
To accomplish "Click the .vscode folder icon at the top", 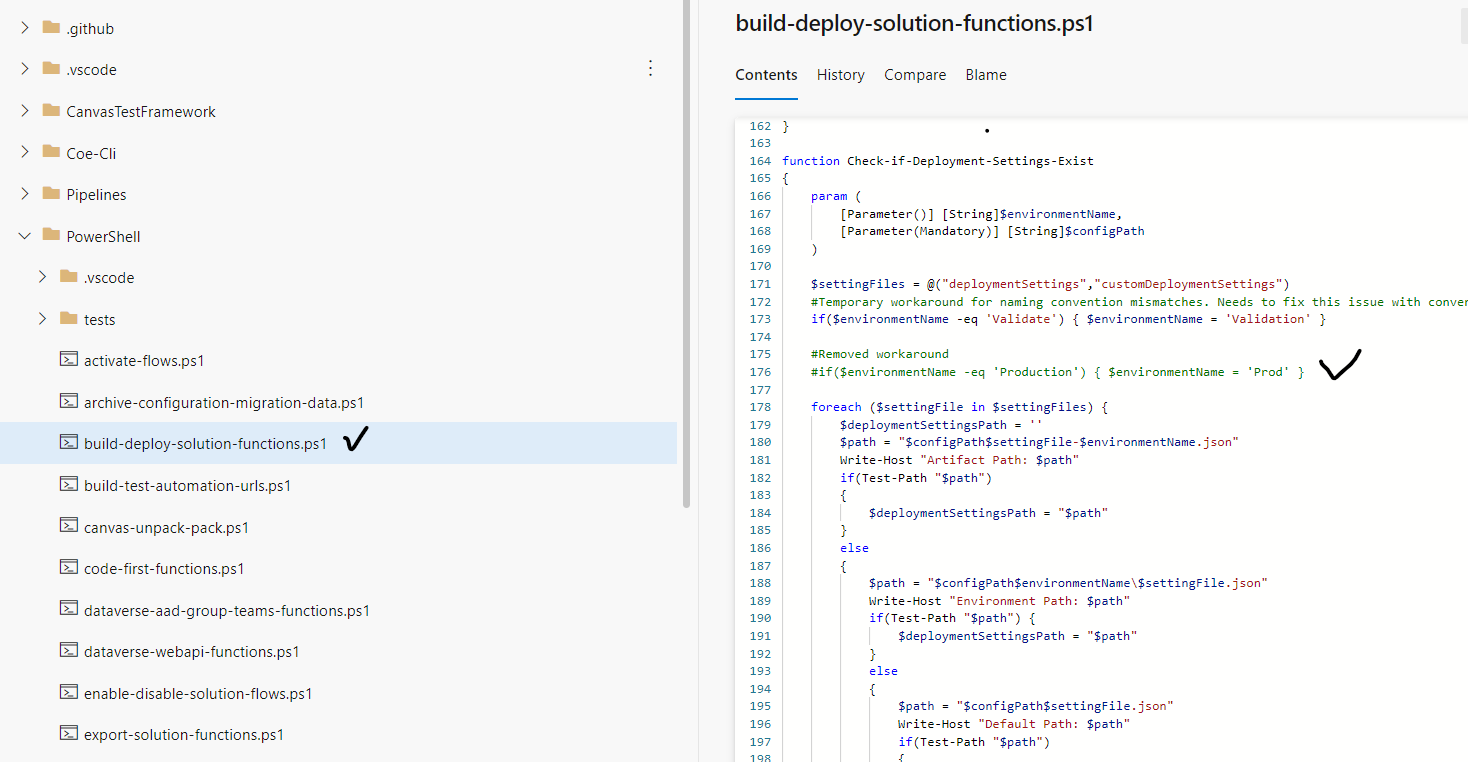I will [x=52, y=69].
